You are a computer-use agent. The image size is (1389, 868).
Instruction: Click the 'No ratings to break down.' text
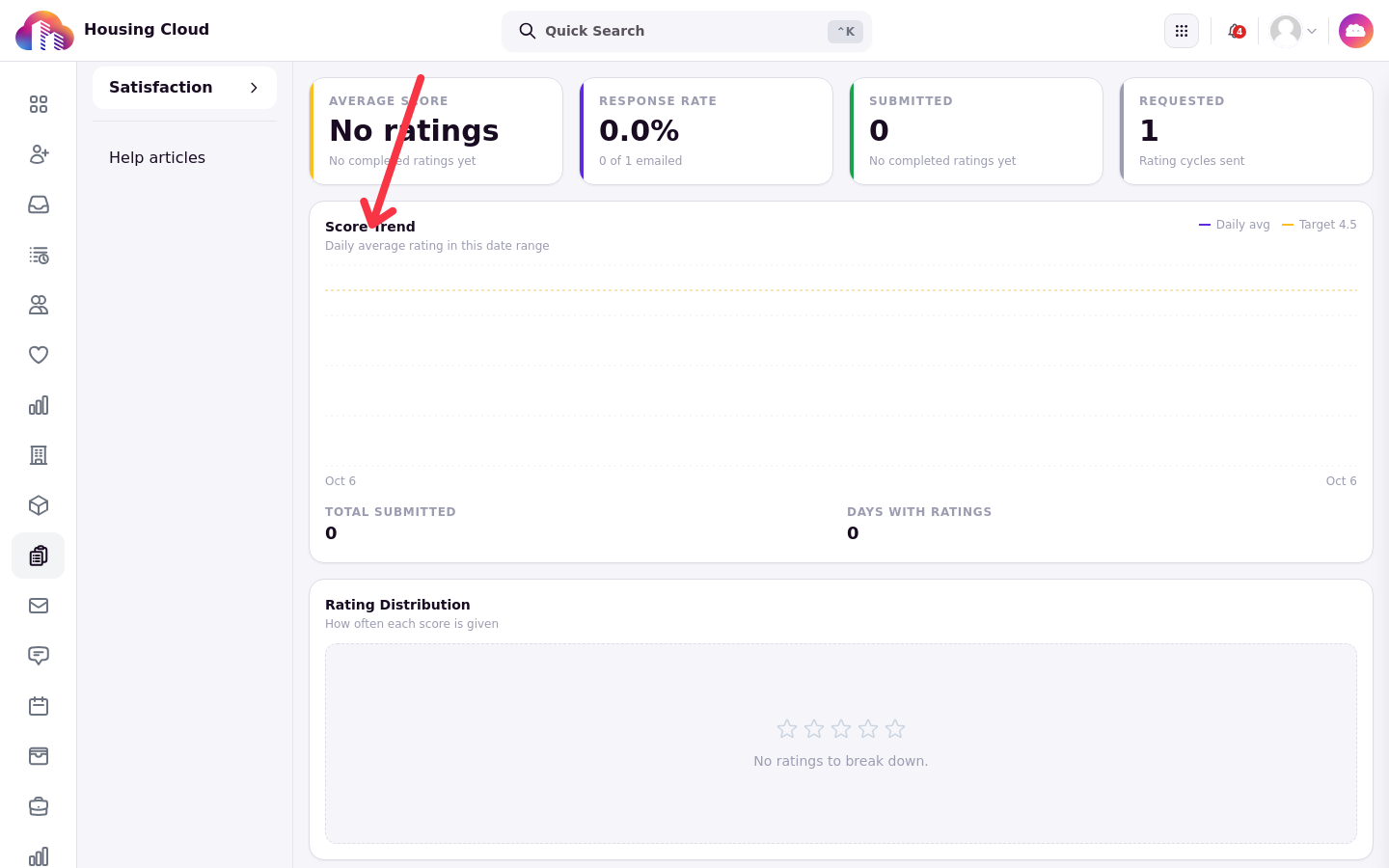click(x=841, y=761)
